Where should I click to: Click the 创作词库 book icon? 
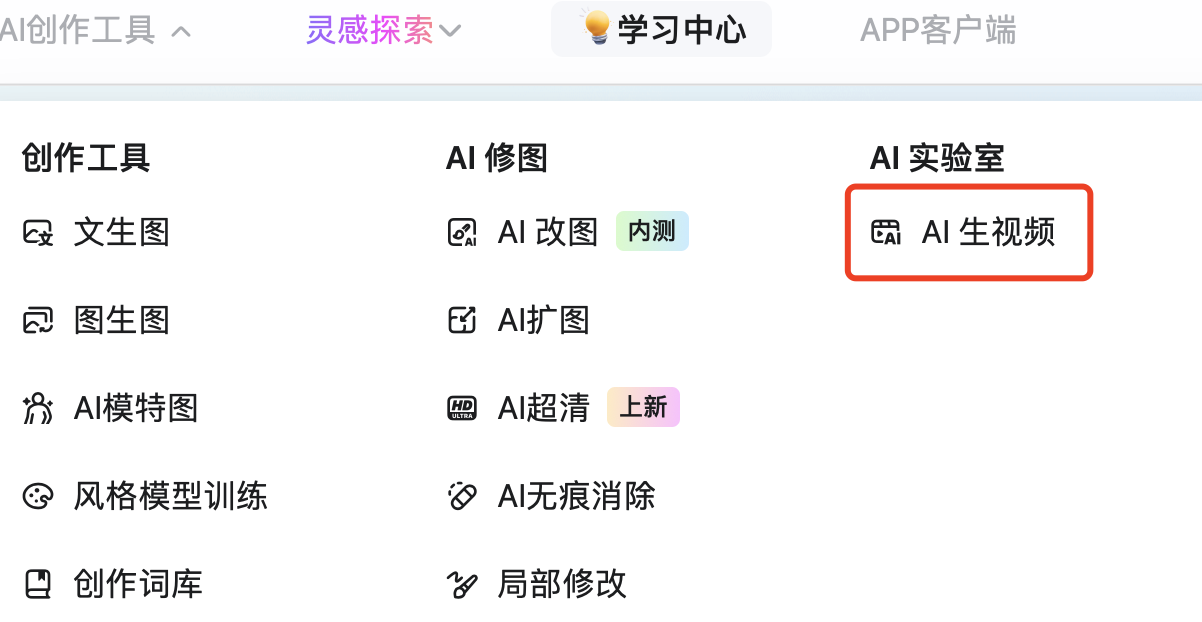[38, 584]
